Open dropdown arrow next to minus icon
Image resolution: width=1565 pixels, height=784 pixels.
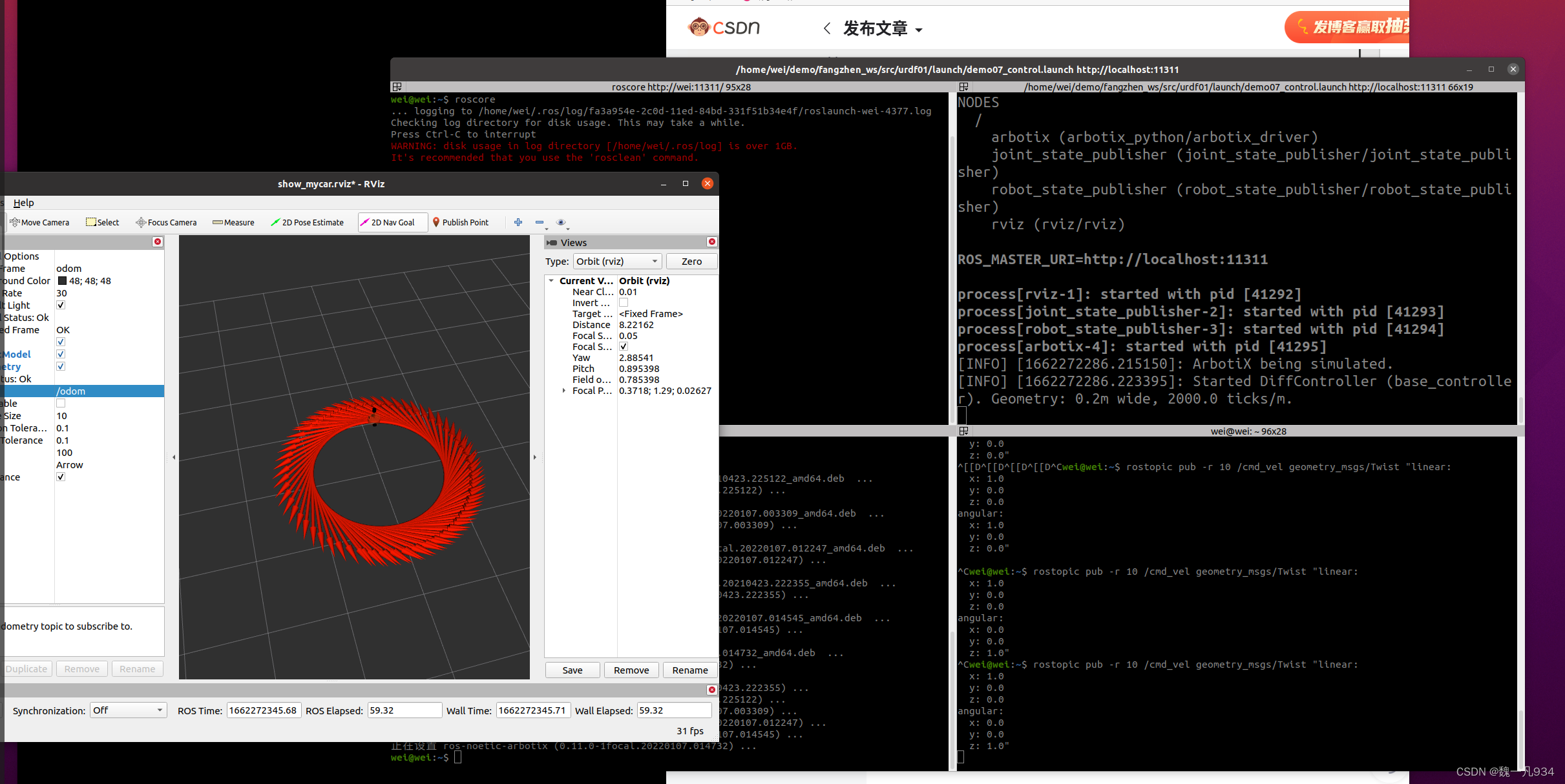pyautogui.click(x=547, y=229)
